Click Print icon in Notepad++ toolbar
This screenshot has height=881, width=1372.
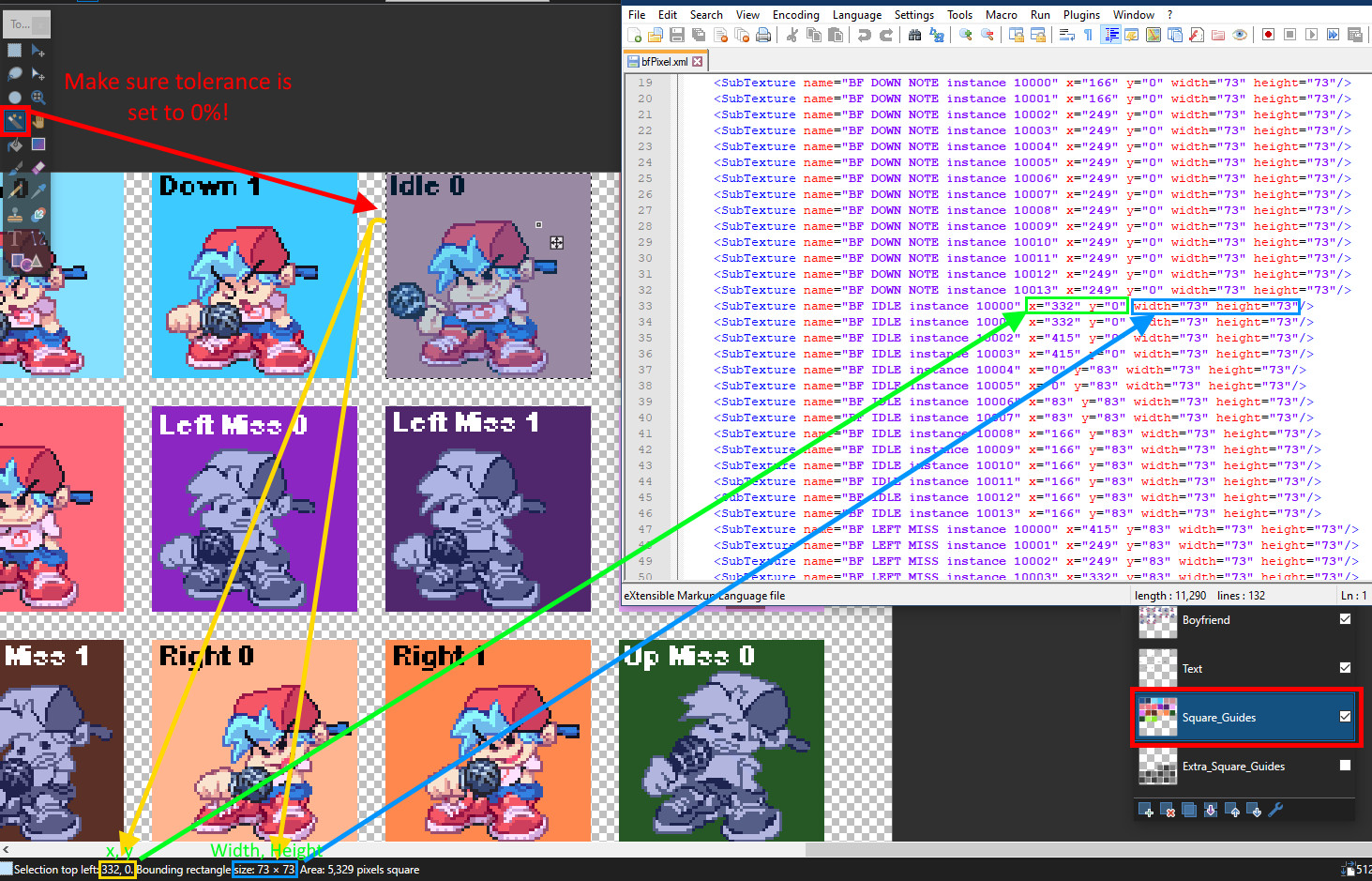[763, 35]
